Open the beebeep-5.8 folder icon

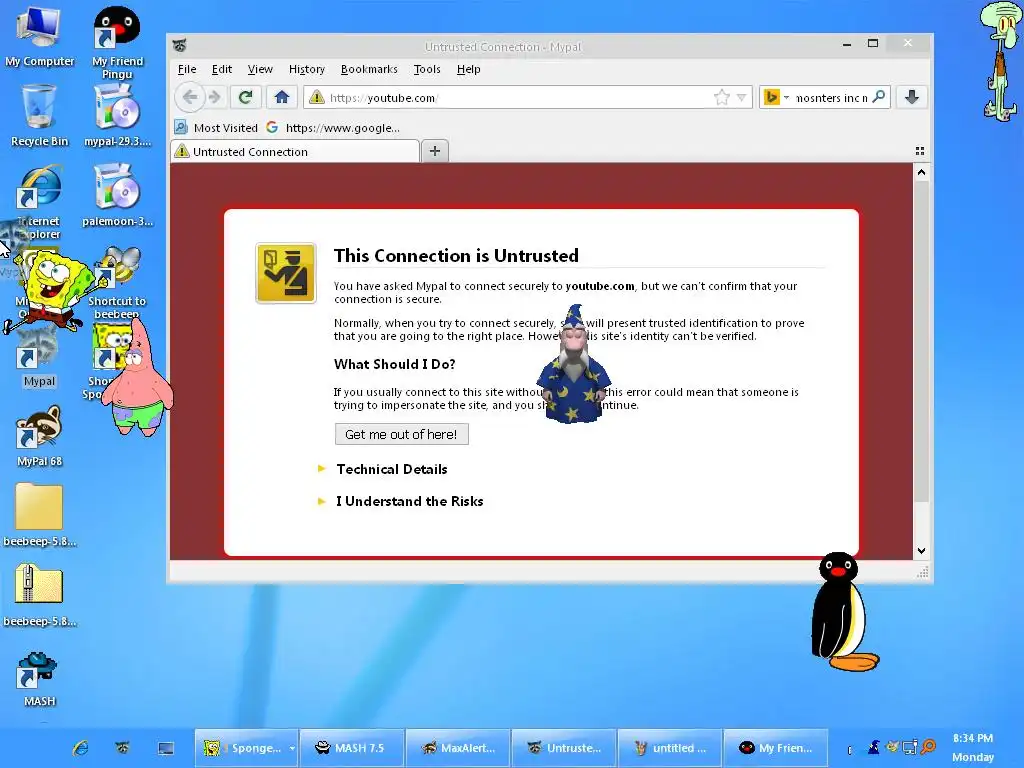(x=39, y=515)
